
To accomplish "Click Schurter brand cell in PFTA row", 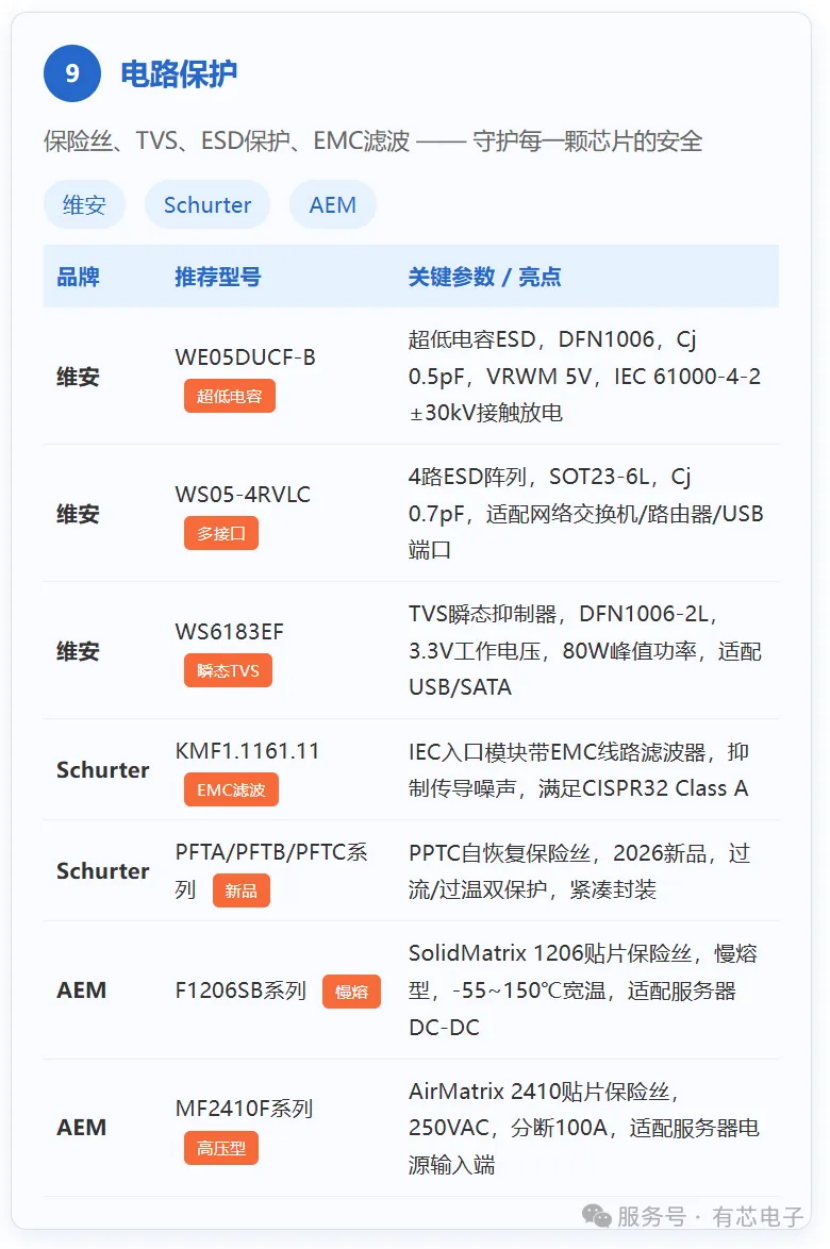I will [x=103, y=871].
